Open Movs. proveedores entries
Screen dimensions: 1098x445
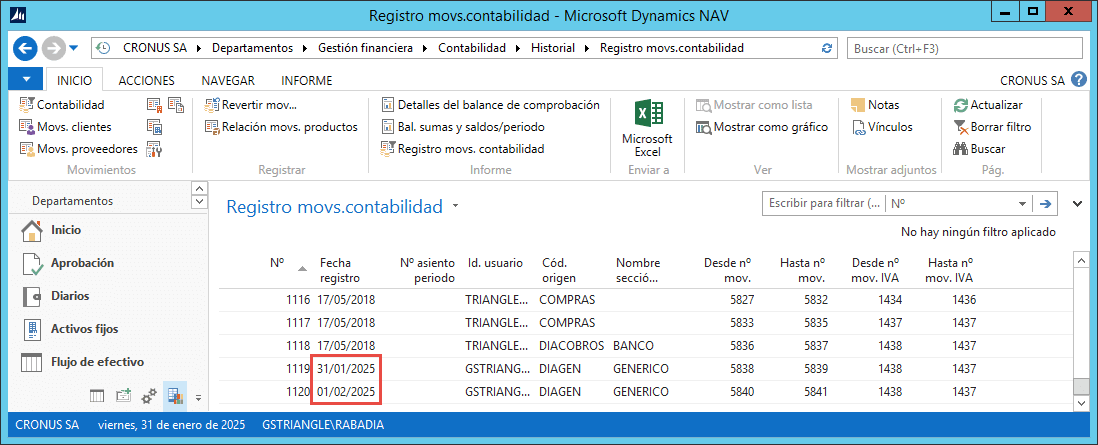78,149
